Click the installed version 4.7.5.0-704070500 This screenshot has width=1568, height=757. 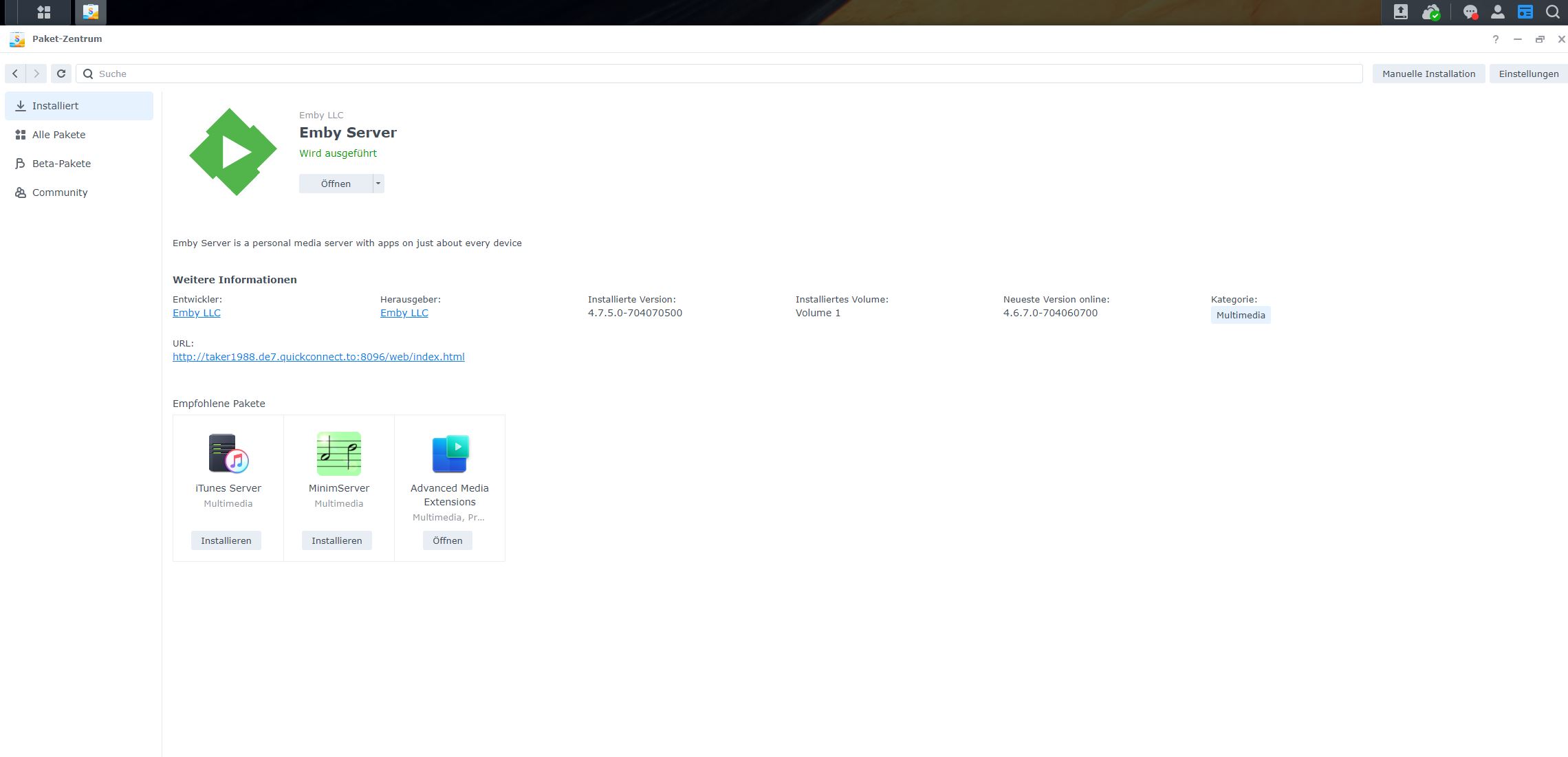tap(635, 313)
